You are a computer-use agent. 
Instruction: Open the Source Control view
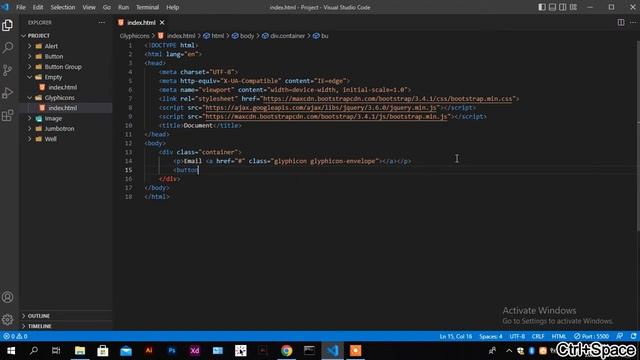tap(7, 70)
